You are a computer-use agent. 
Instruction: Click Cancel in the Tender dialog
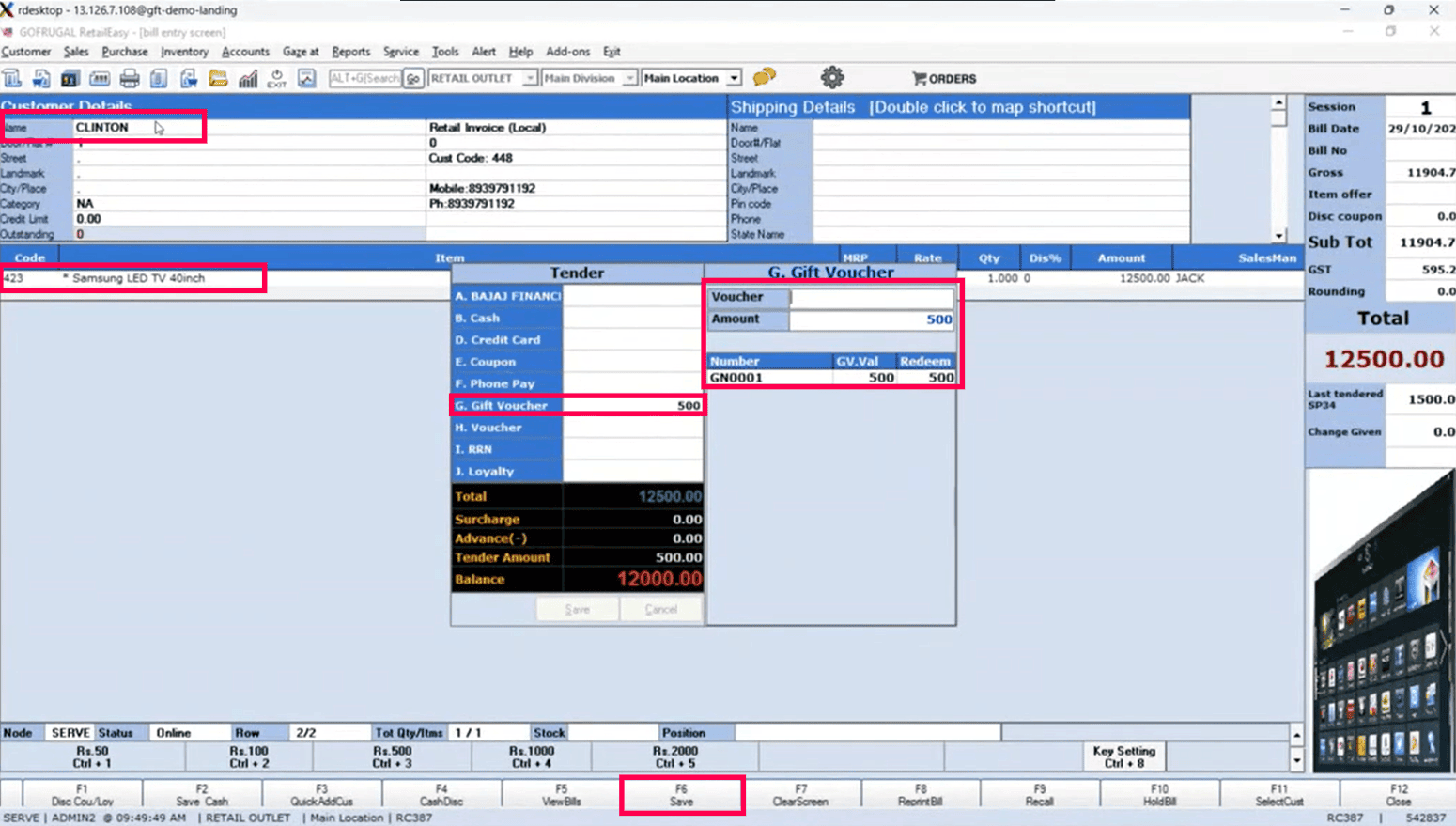[660, 610]
